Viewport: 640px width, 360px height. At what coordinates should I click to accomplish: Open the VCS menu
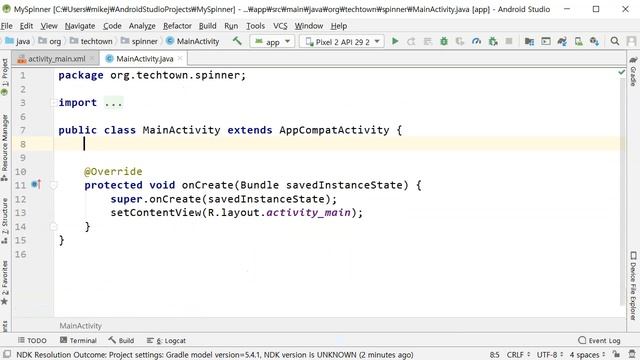pyautogui.click(x=280, y=26)
